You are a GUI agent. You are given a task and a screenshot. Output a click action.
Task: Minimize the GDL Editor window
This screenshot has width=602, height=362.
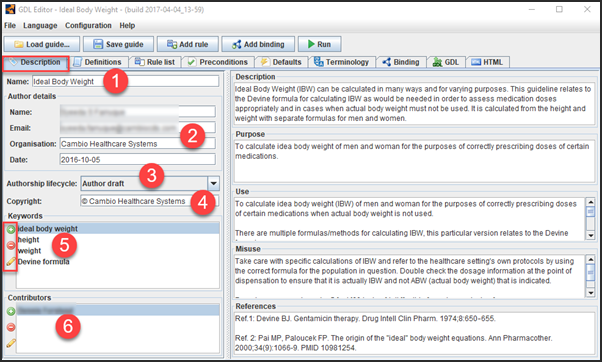pos(532,9)
